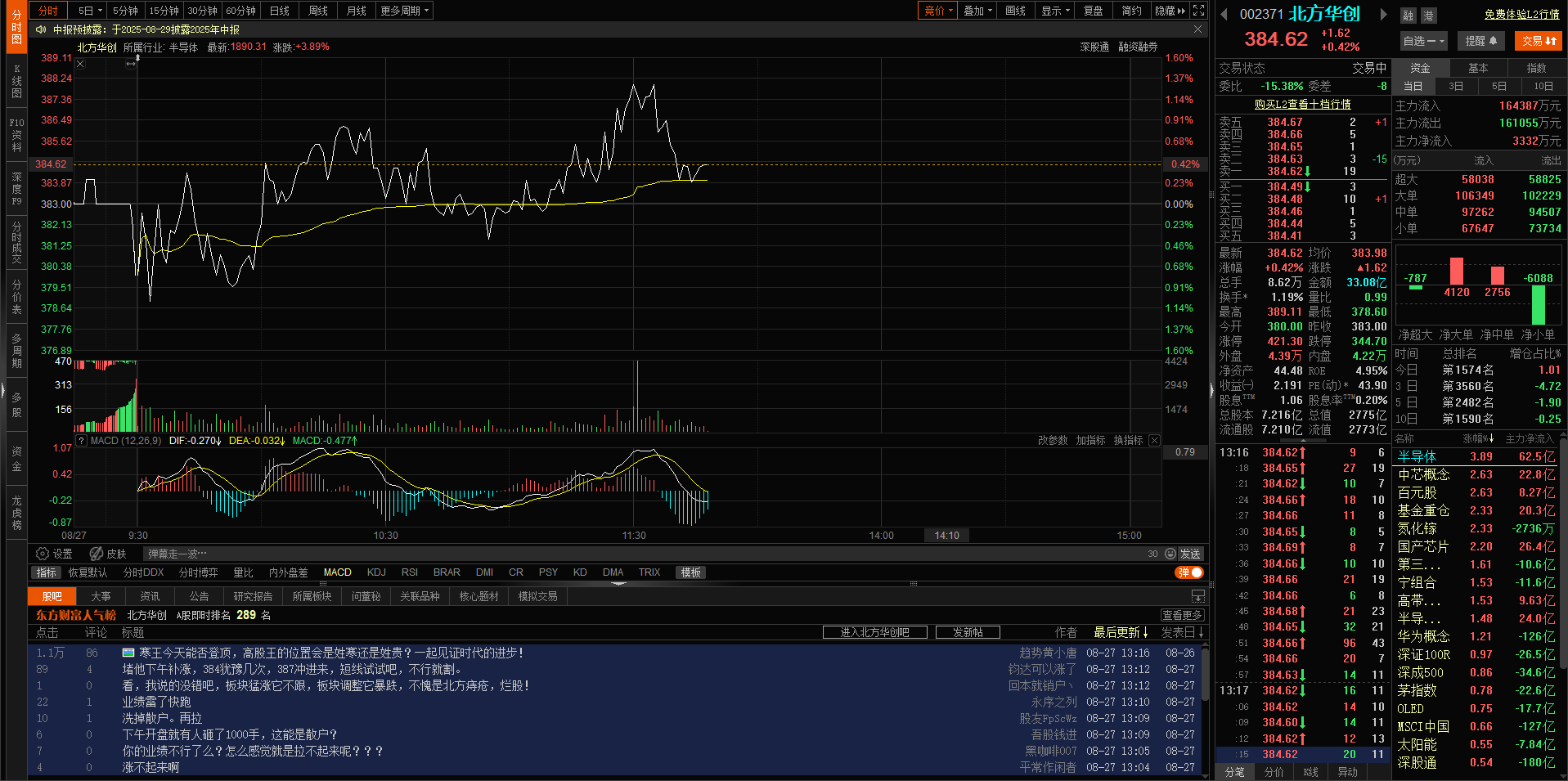Go to previous stock arrow
This screenshot has width=1568, height=781.
click(1224, 14)
